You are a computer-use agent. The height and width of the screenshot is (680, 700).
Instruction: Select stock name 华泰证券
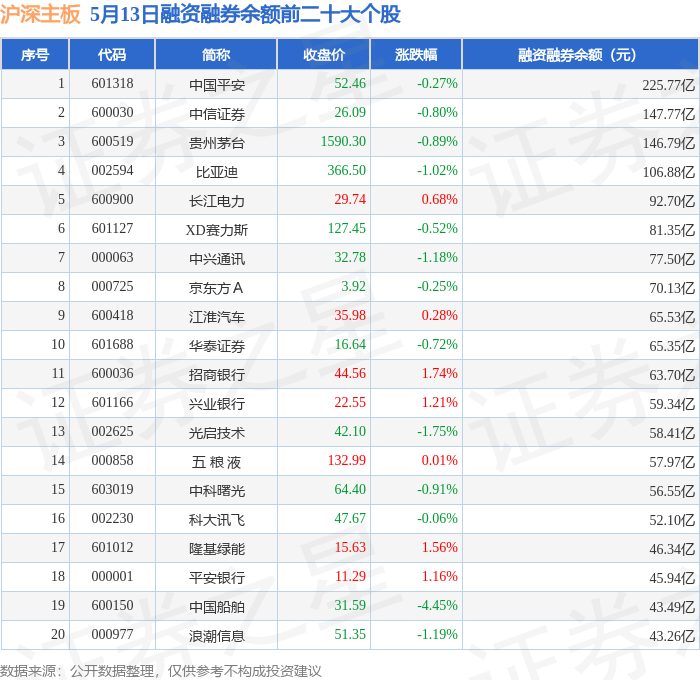217,346
